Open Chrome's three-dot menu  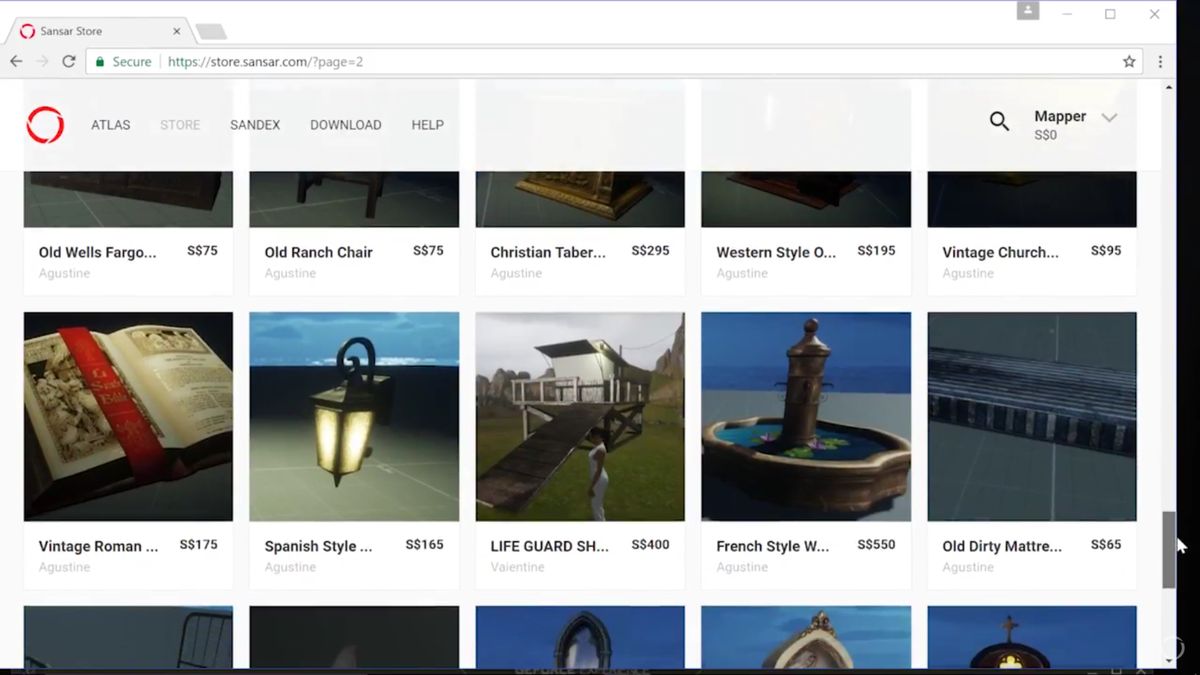coord(1158,61)
